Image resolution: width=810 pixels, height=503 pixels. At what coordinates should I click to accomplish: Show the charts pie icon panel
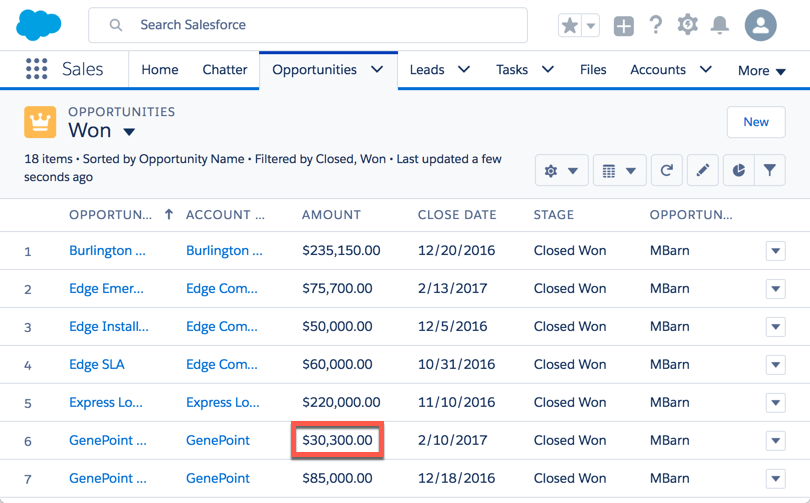[739, 170]
